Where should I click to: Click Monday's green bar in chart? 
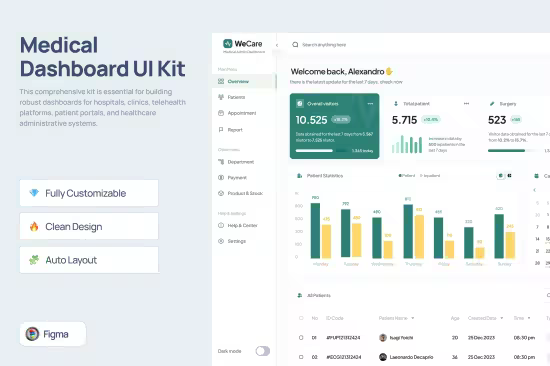pyautogui.click(x=315, y=231)
